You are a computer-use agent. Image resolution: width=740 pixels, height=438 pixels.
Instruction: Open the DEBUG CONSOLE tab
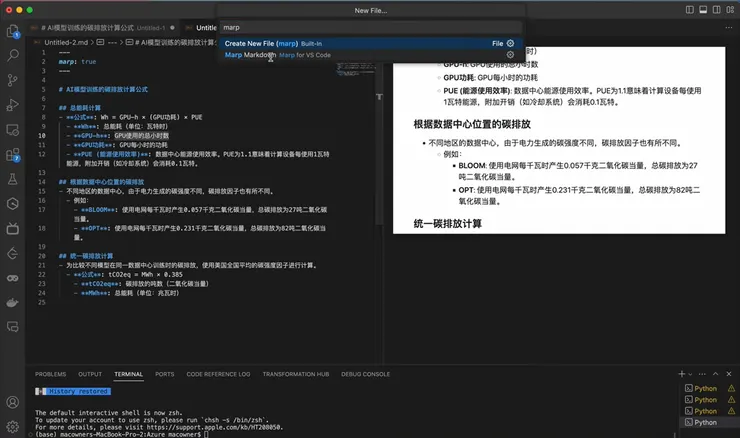click(x=366, y=374)
